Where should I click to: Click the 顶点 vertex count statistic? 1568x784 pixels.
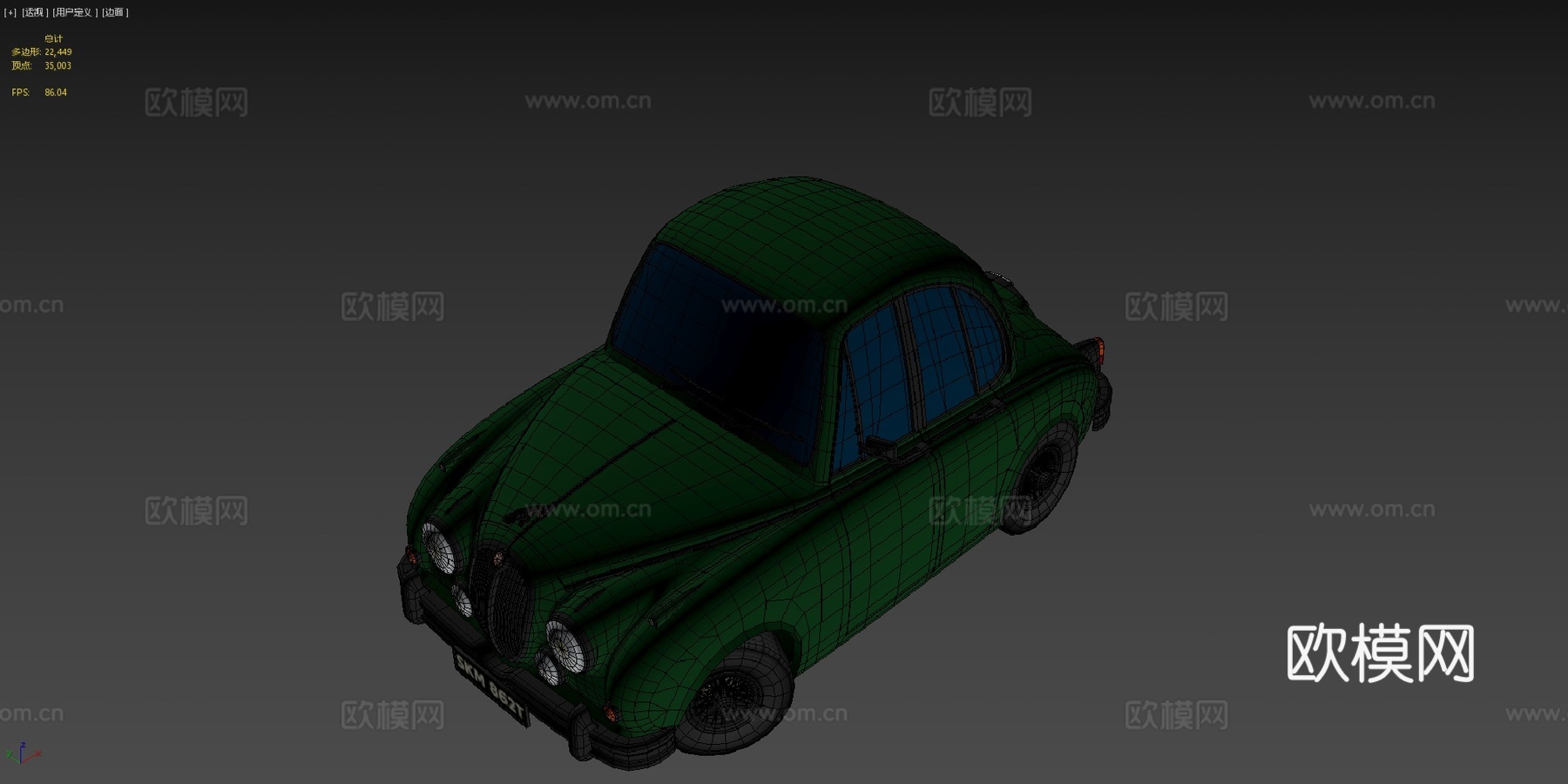39,64
